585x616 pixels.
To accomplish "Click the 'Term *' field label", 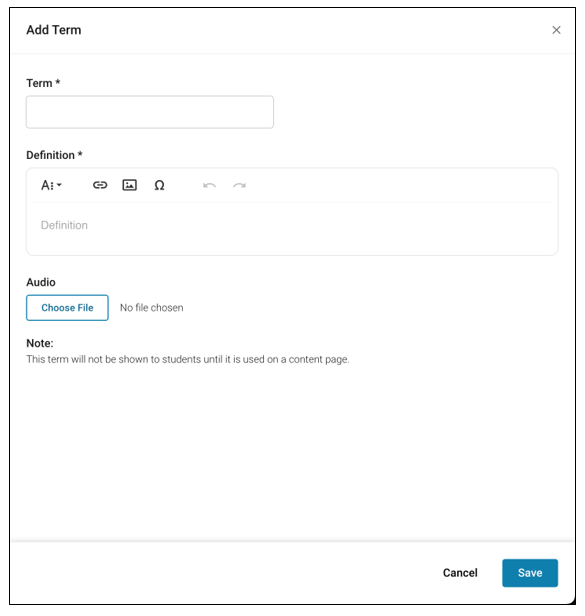I will pyautogui.click(x=43, y=83).
